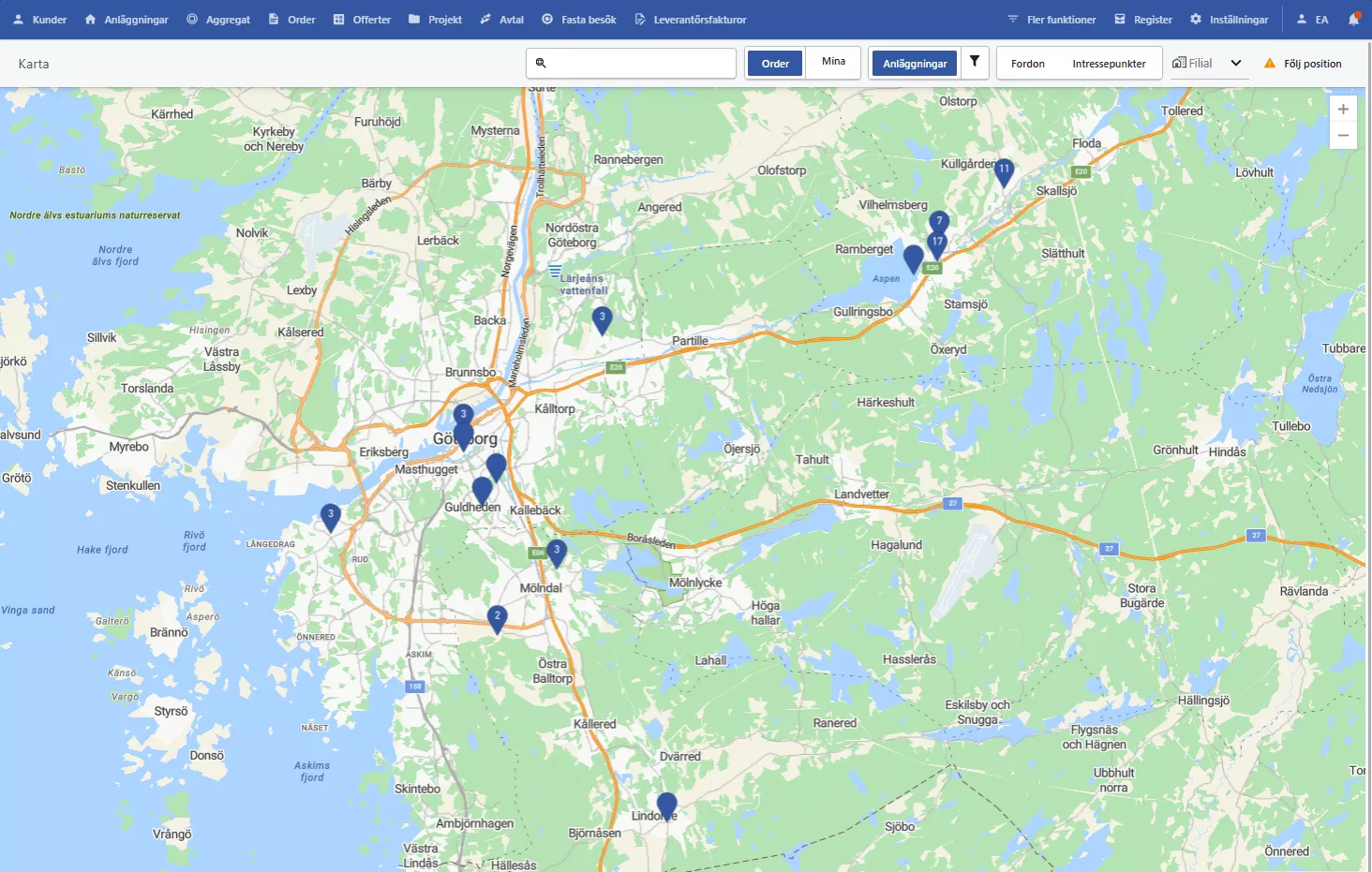This screenshot has height=872, width=1372.
Task: Open the filter funnel for Anläggningar
Action: pos(975,62)
